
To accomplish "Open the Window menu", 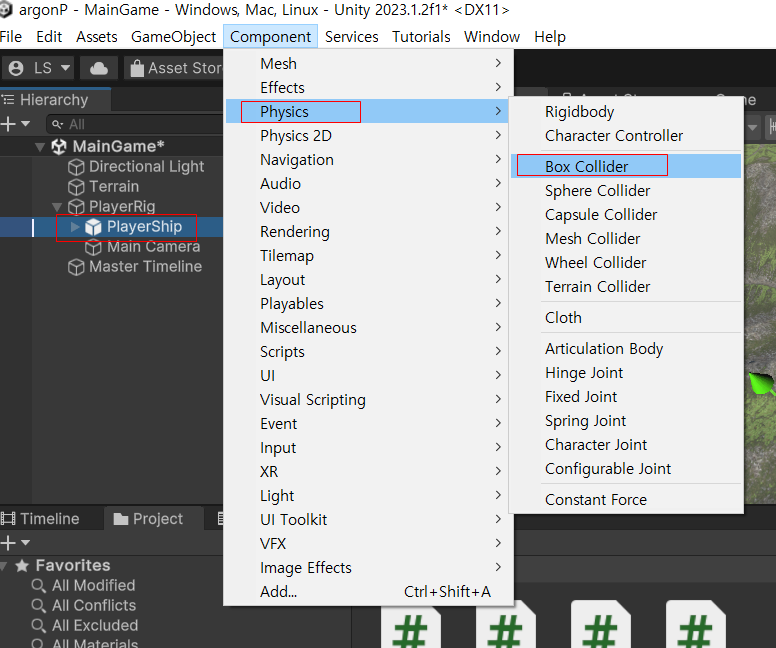I will (x=492, y=37).
